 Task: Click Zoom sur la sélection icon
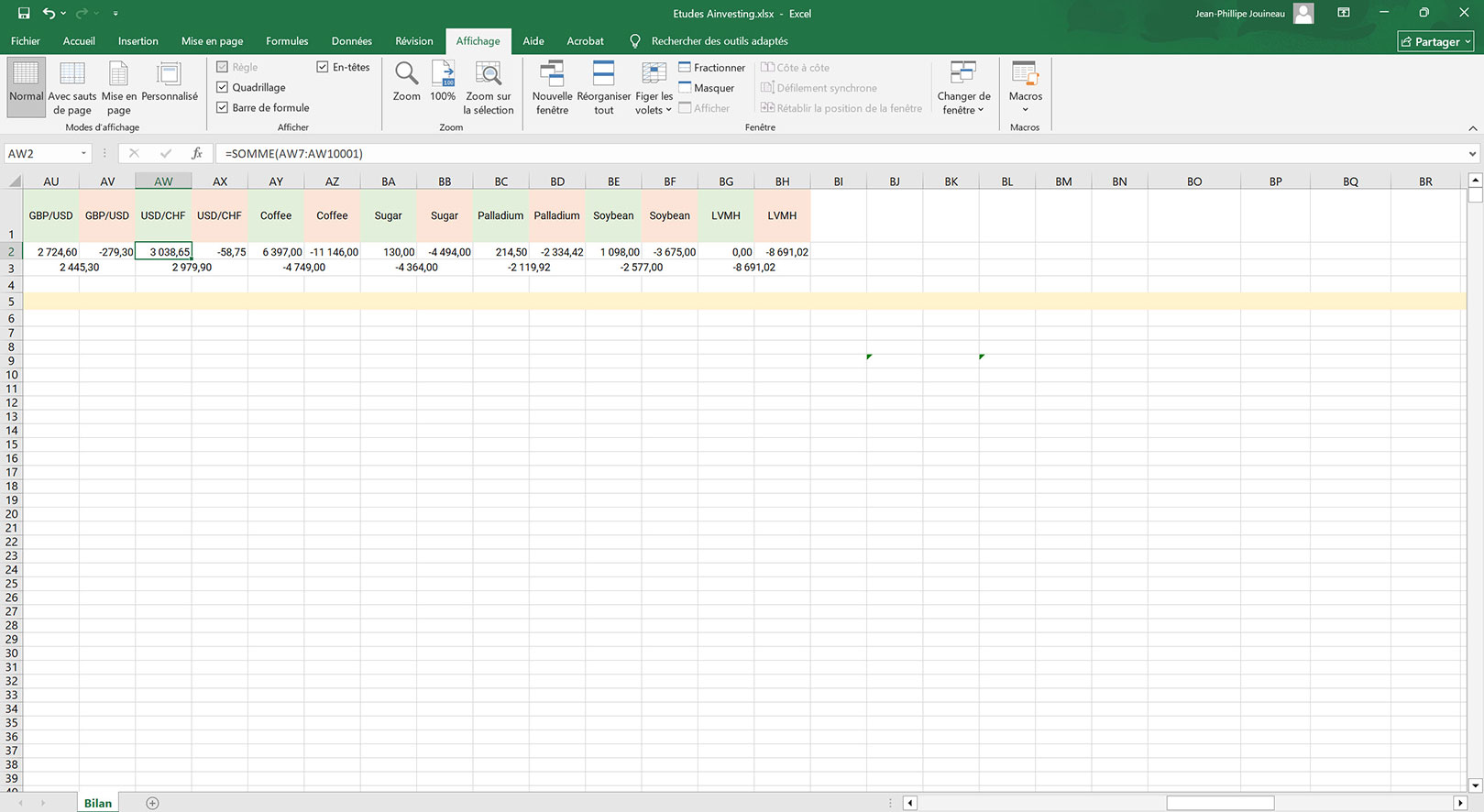point(488,73)
